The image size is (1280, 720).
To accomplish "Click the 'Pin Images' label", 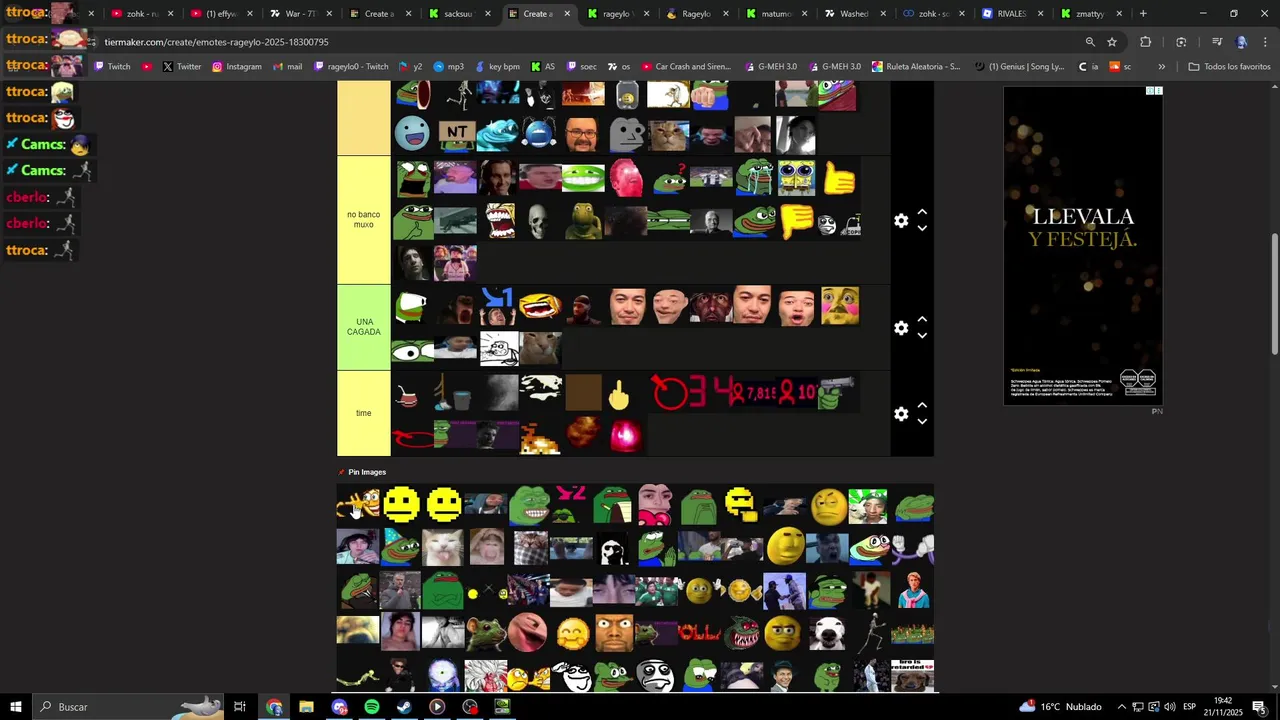I will [366, 472].
